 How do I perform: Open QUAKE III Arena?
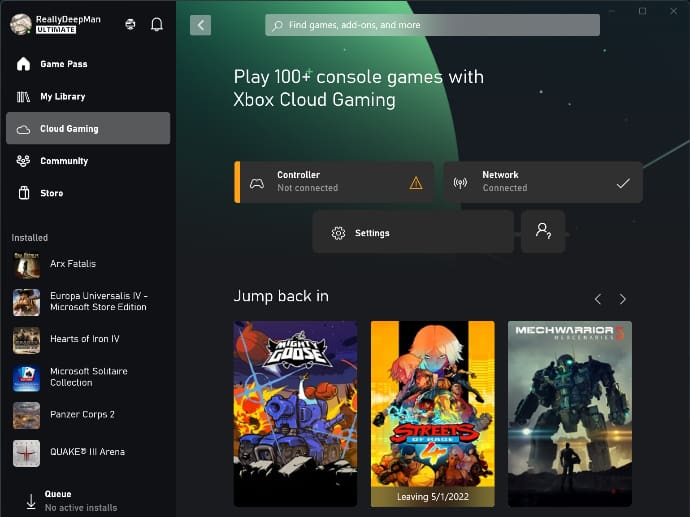point(88,452)
